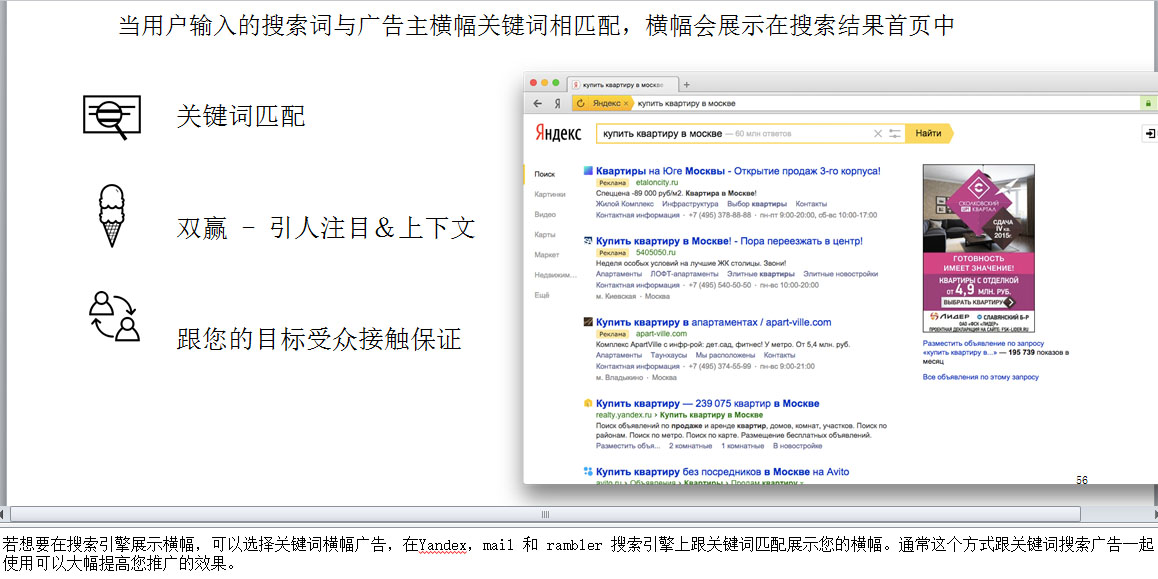This screenshot has height=579, width=1158.
Task: Click the favicon of the etaloncity.ru result
Action: tap(588, 171)
